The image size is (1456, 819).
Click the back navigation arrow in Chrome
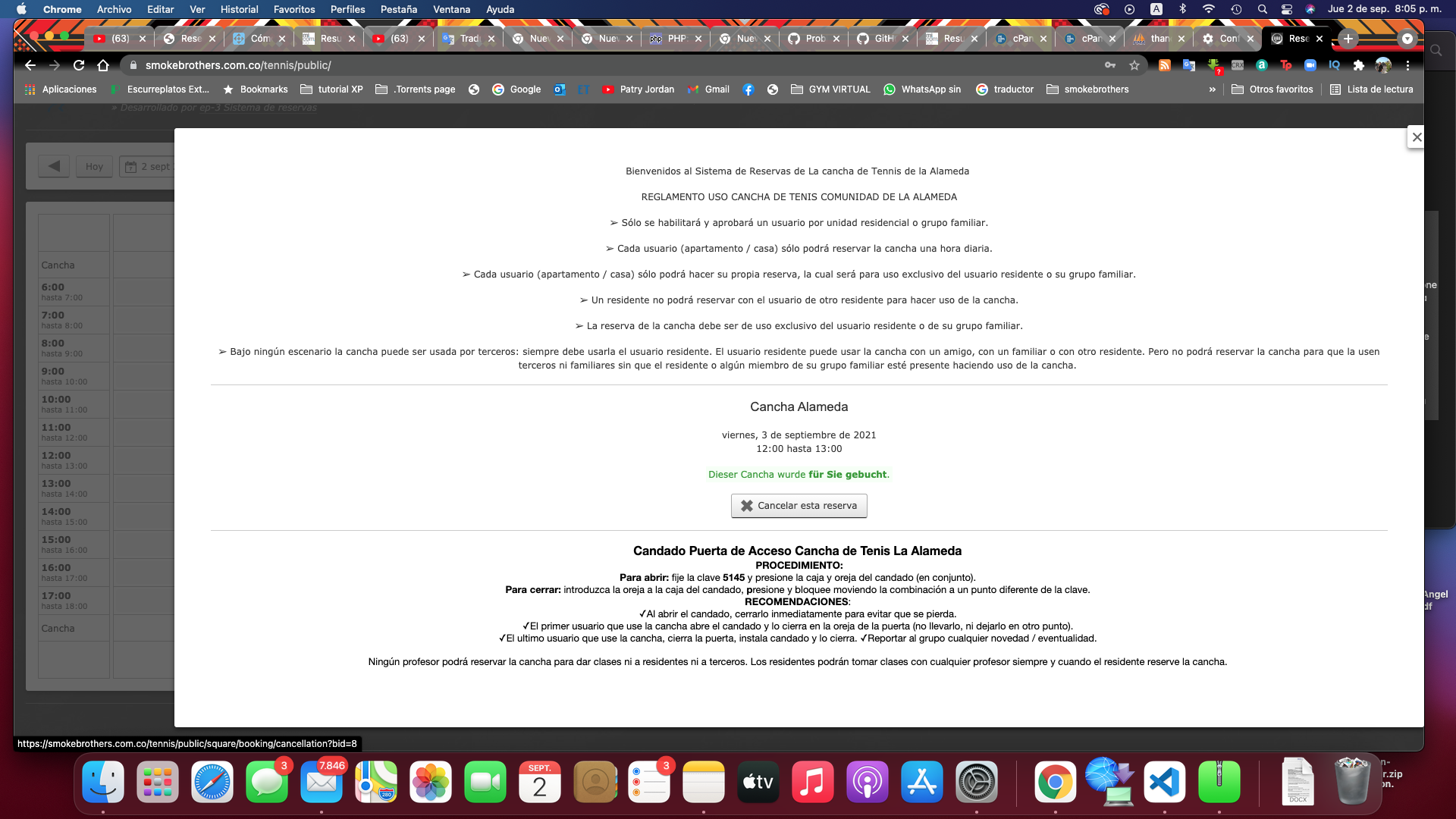(30, 66)
